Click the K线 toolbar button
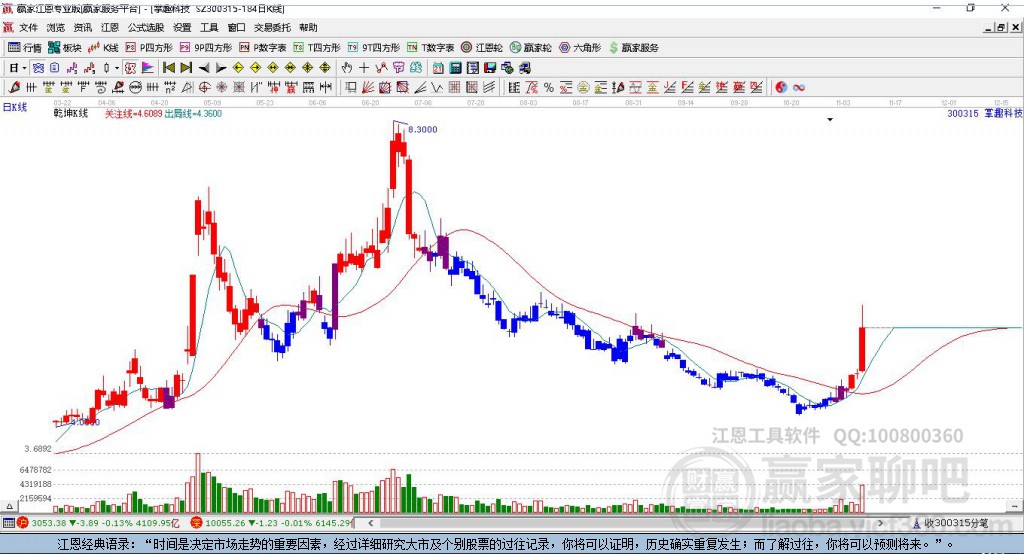1024x554 pixels. 103,48
